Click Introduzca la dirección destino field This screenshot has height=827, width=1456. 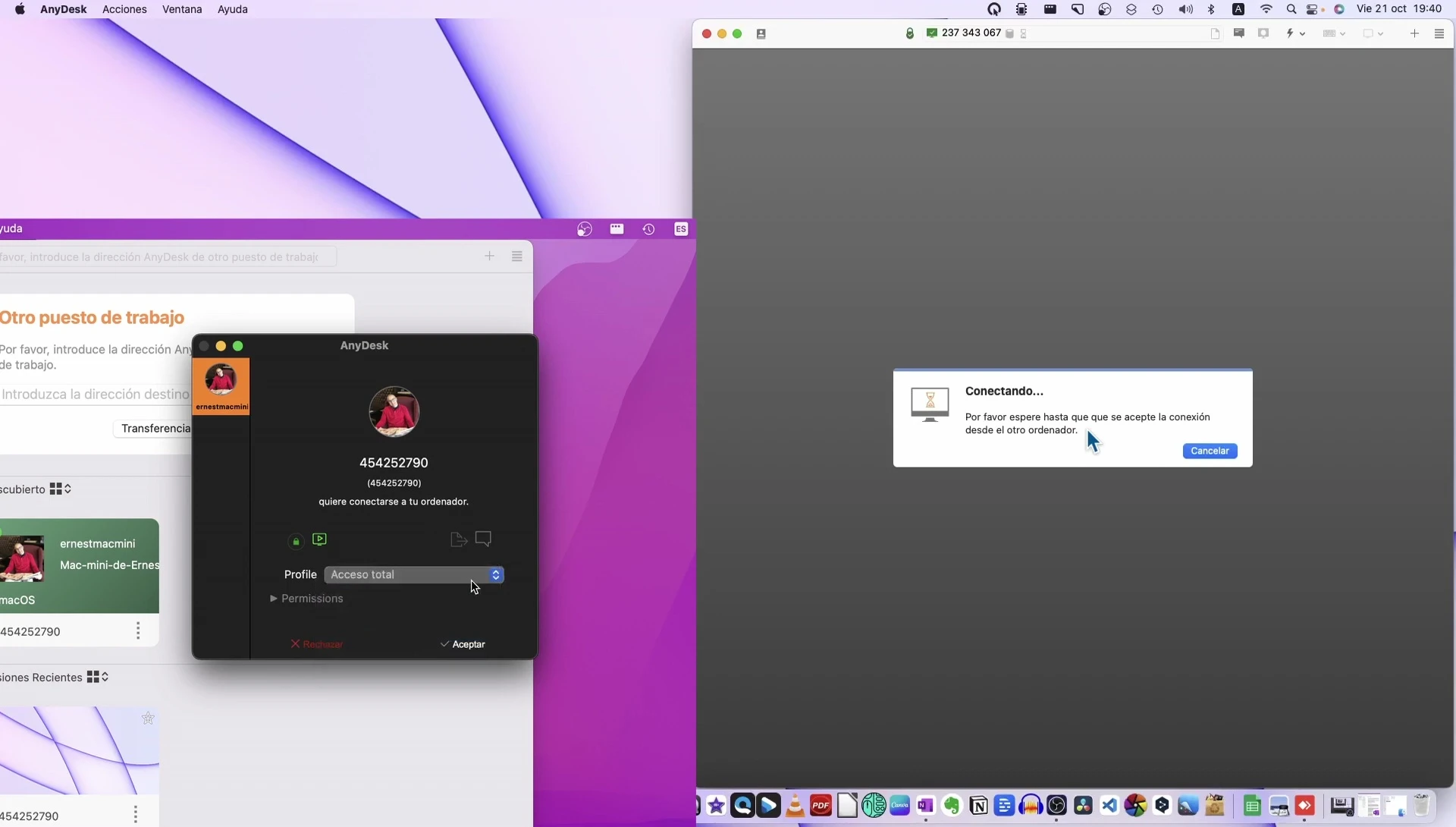(96, 395)
